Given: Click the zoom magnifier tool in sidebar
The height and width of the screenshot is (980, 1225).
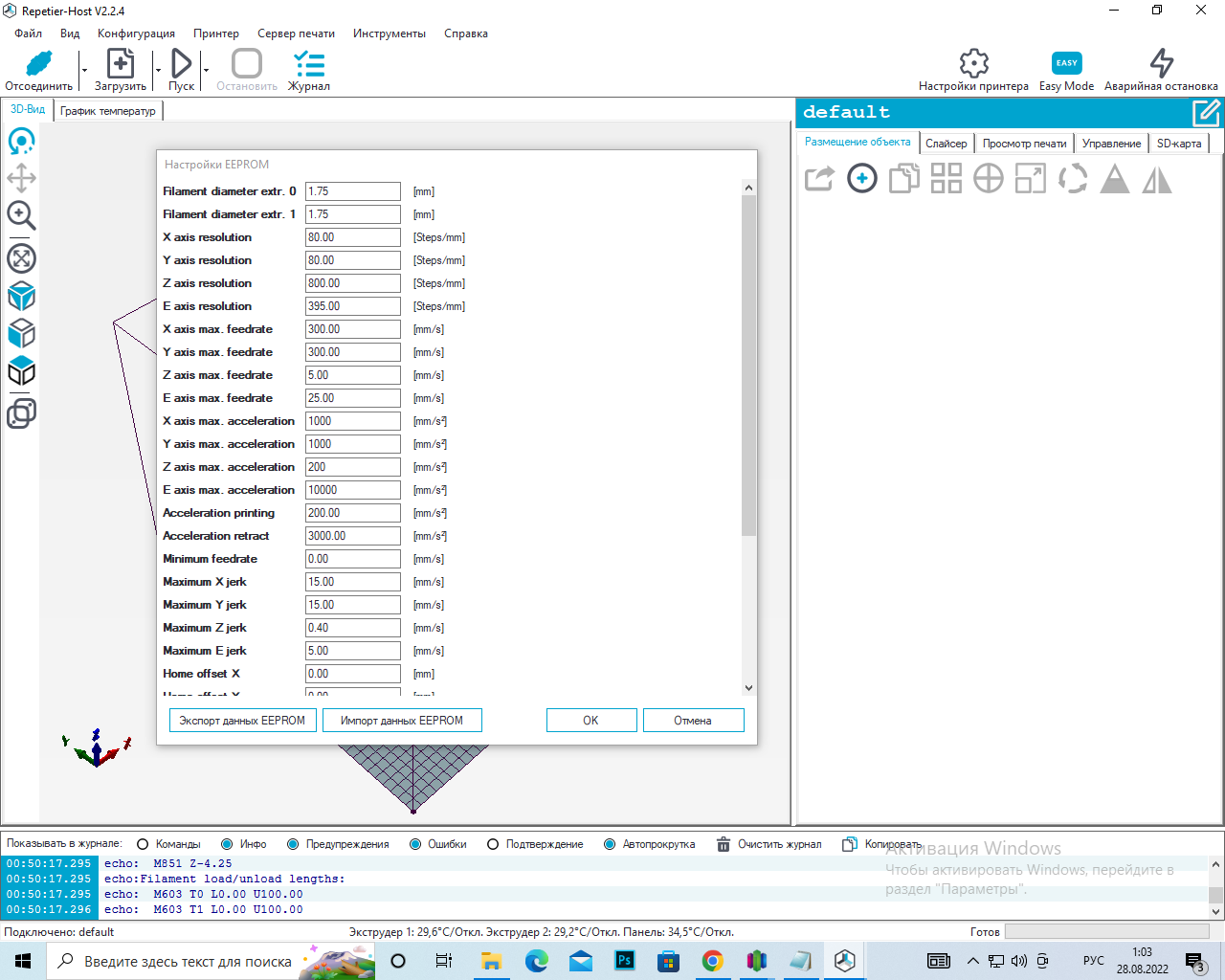Looking at the screenshot, I should point(21,215).
